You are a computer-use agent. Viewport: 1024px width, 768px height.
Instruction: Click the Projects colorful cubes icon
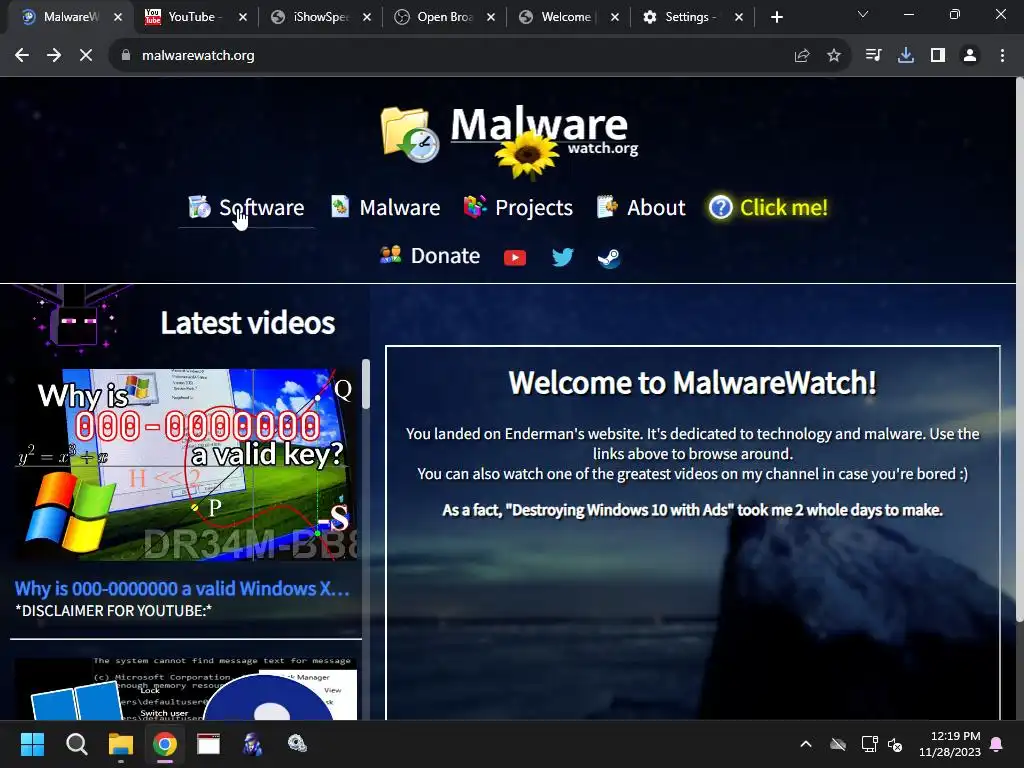pos(475,206)
